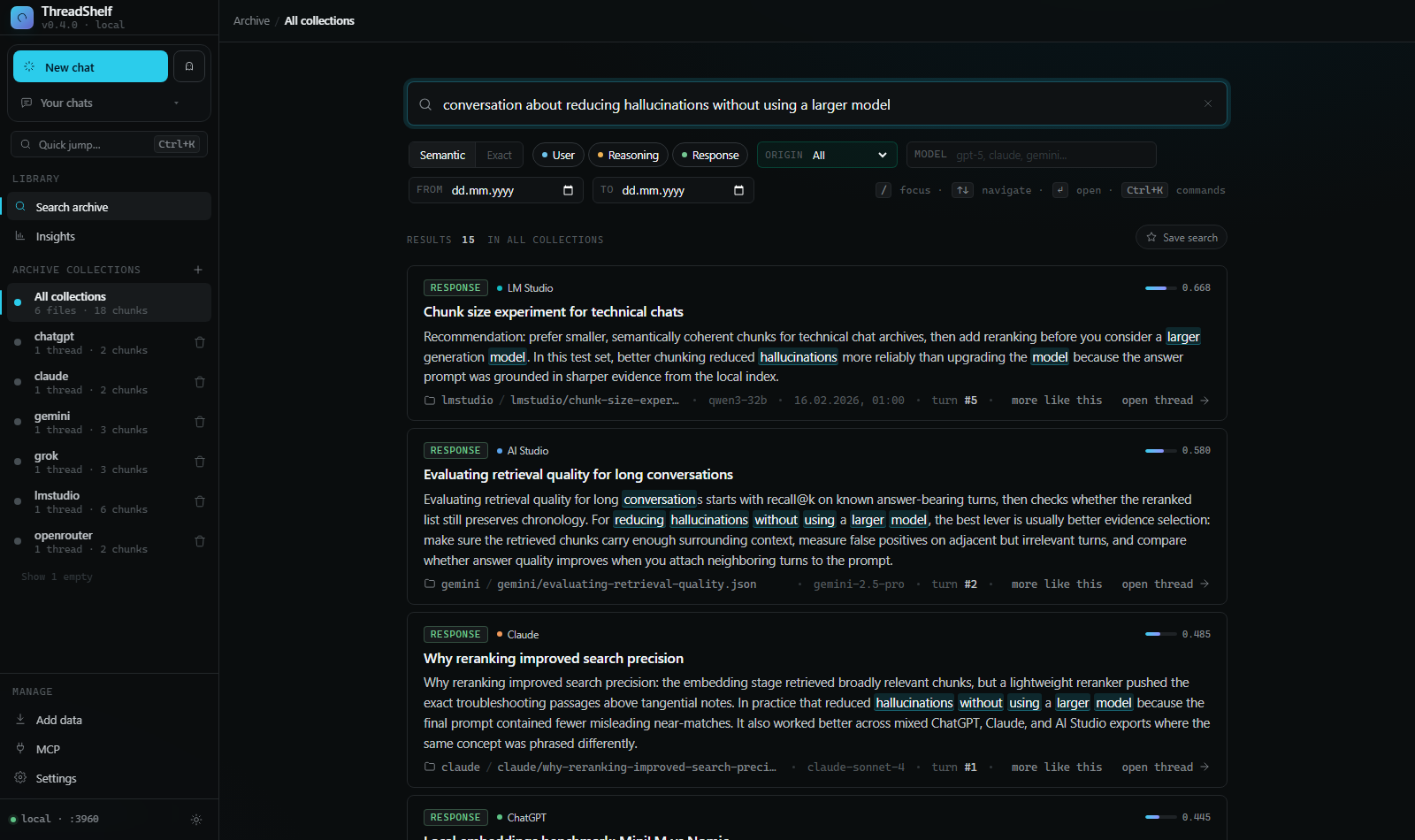Image resolution: width=1415 pixels, height=840 pixels.
Task: Click the 0.580 relevance score bar
Action: pyautogui.click(x=1160, y=451)
